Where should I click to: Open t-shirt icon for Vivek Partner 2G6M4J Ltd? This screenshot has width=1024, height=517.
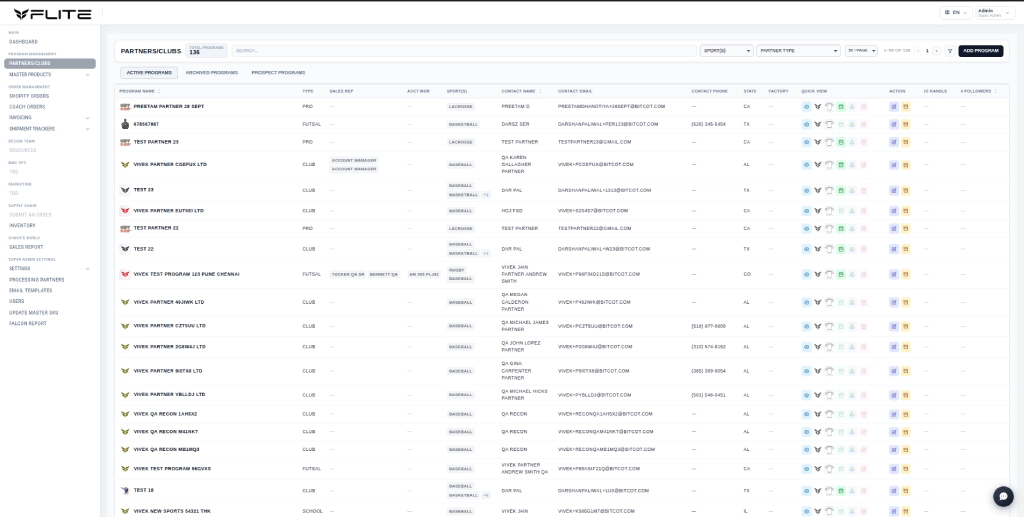point(829,347)
